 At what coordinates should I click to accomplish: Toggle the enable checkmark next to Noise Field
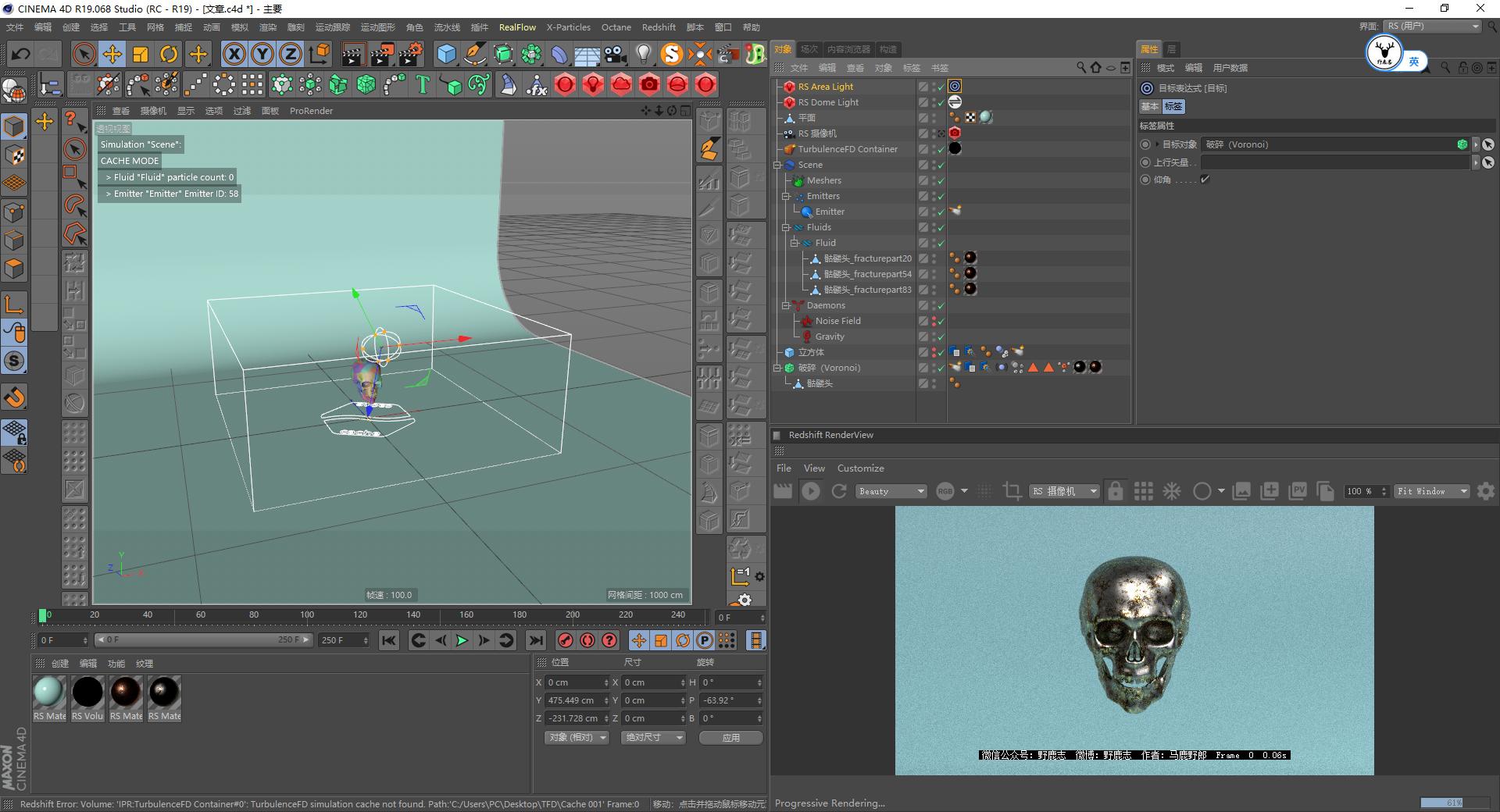click(x=941, y=320)
